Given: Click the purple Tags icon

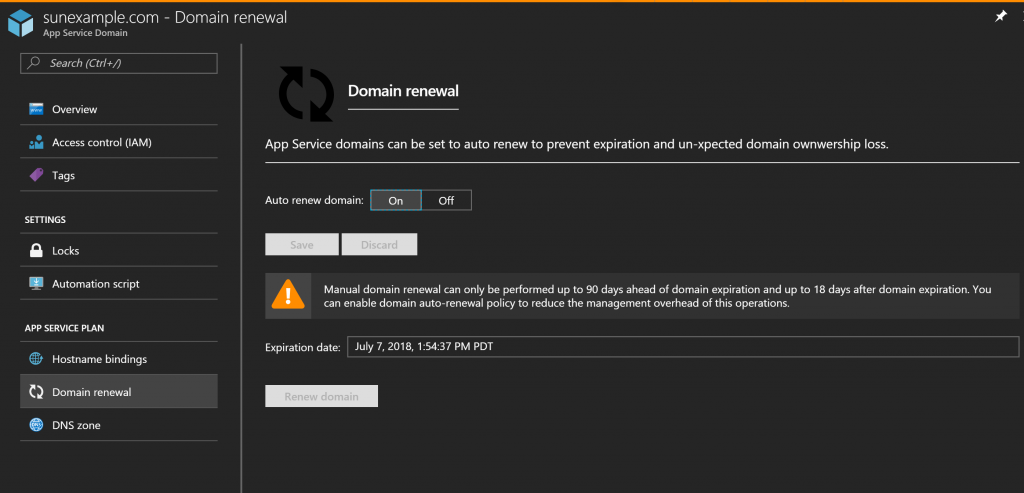Looking at the screenshot, I should coord(36,175).
